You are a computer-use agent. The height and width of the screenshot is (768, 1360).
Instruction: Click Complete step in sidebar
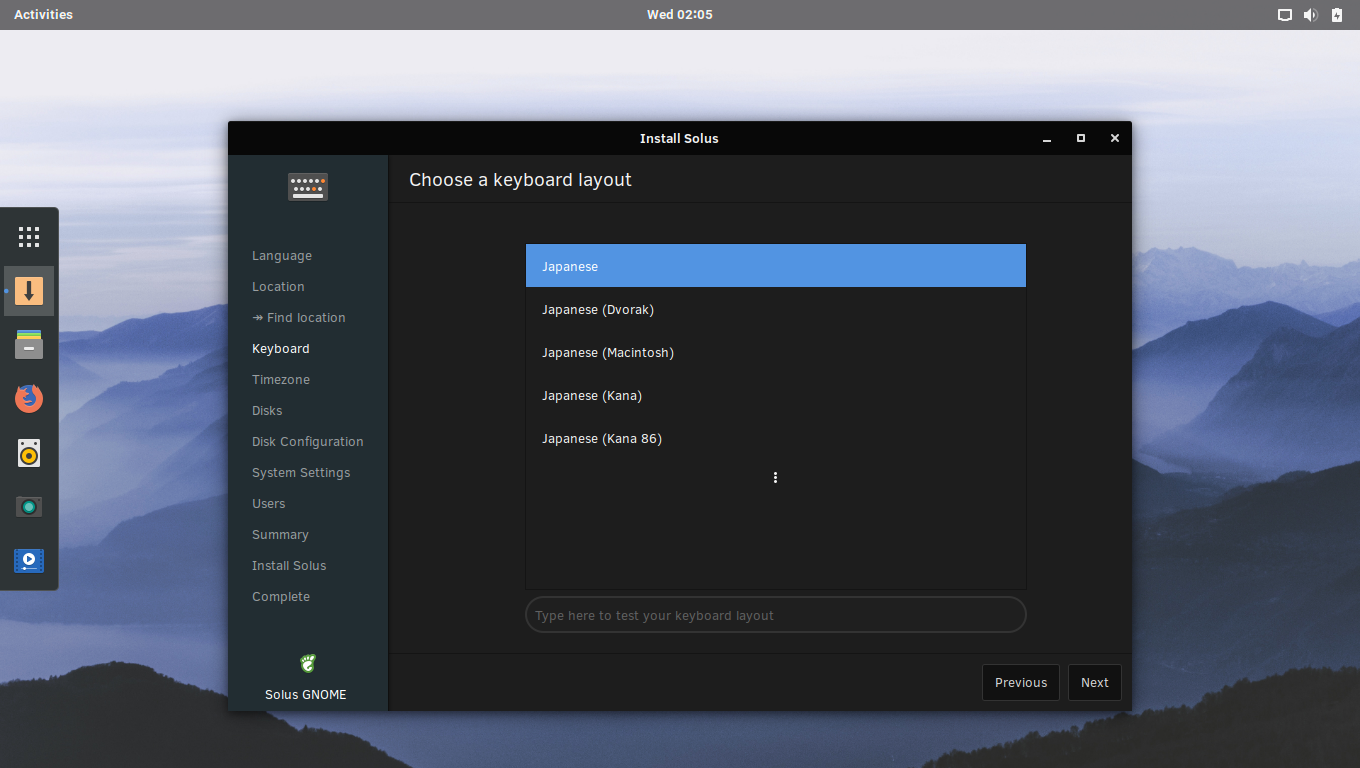(x=281, y=597)
